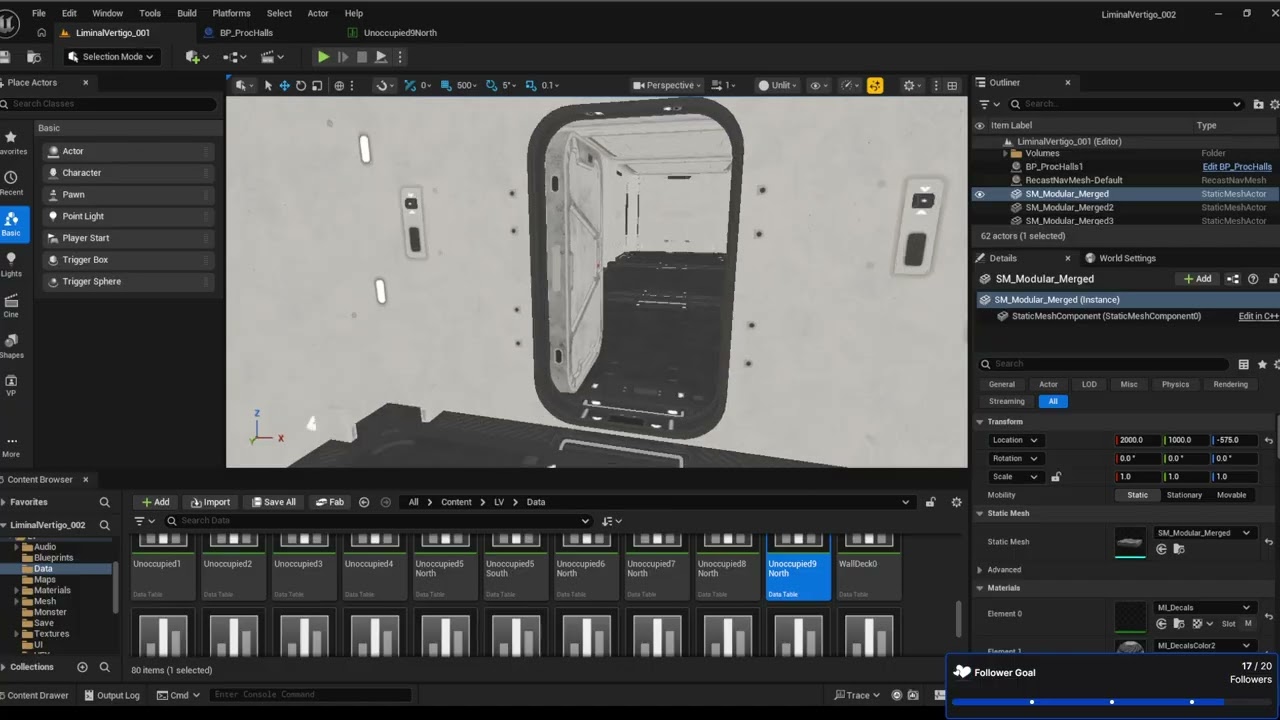Select the translate (move) gizmo tool
The width and height of the screenshot is (1280, 720).
[284, 85]
